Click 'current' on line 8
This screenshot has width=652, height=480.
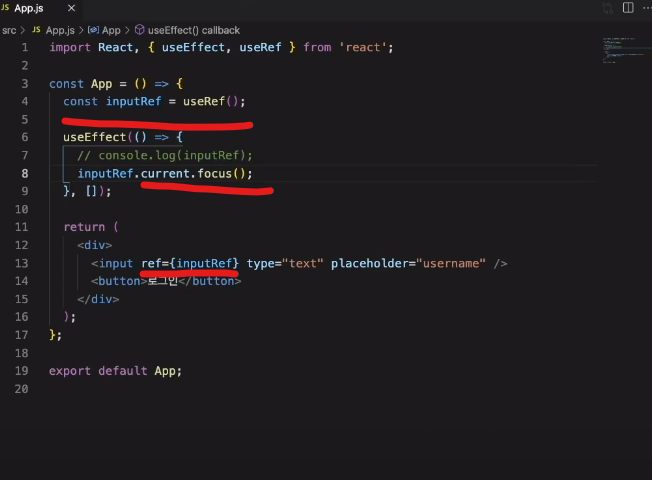coord(165,173)
